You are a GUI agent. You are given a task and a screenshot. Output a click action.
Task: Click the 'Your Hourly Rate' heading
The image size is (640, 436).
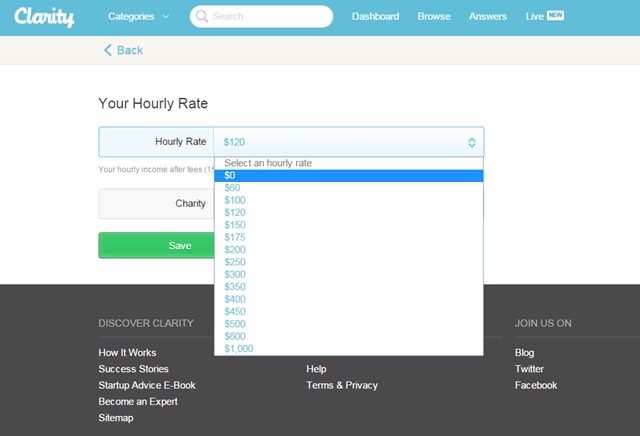pos(153,103)
